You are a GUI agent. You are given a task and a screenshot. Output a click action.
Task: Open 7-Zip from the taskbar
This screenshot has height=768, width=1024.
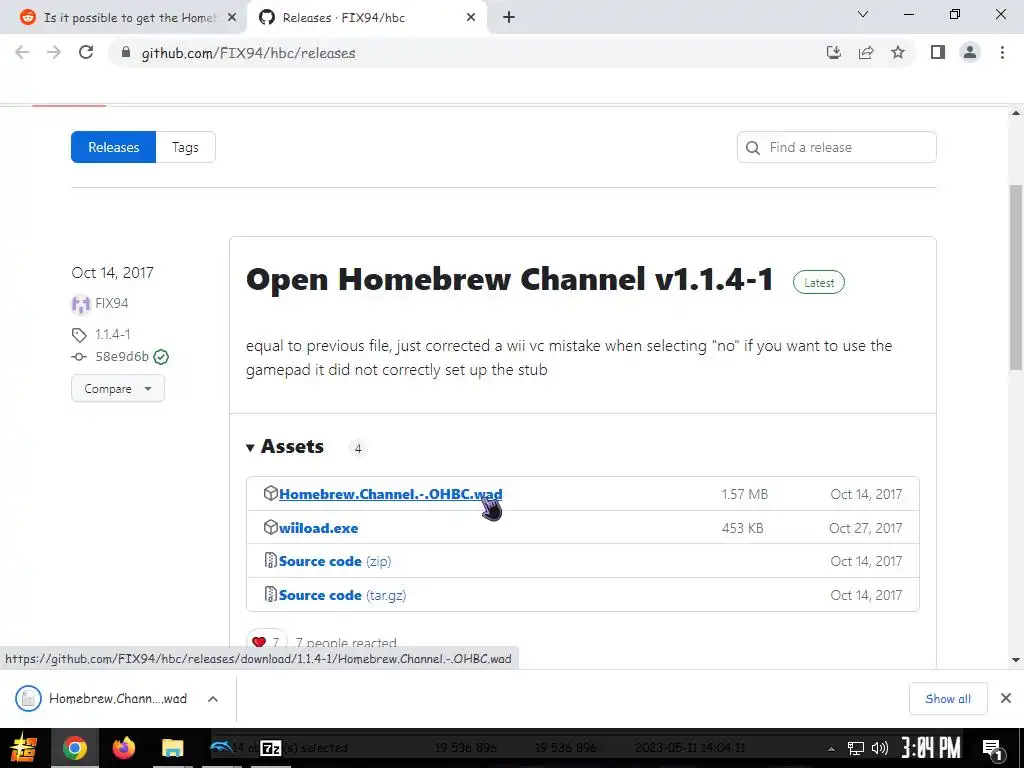coord(270,748)
